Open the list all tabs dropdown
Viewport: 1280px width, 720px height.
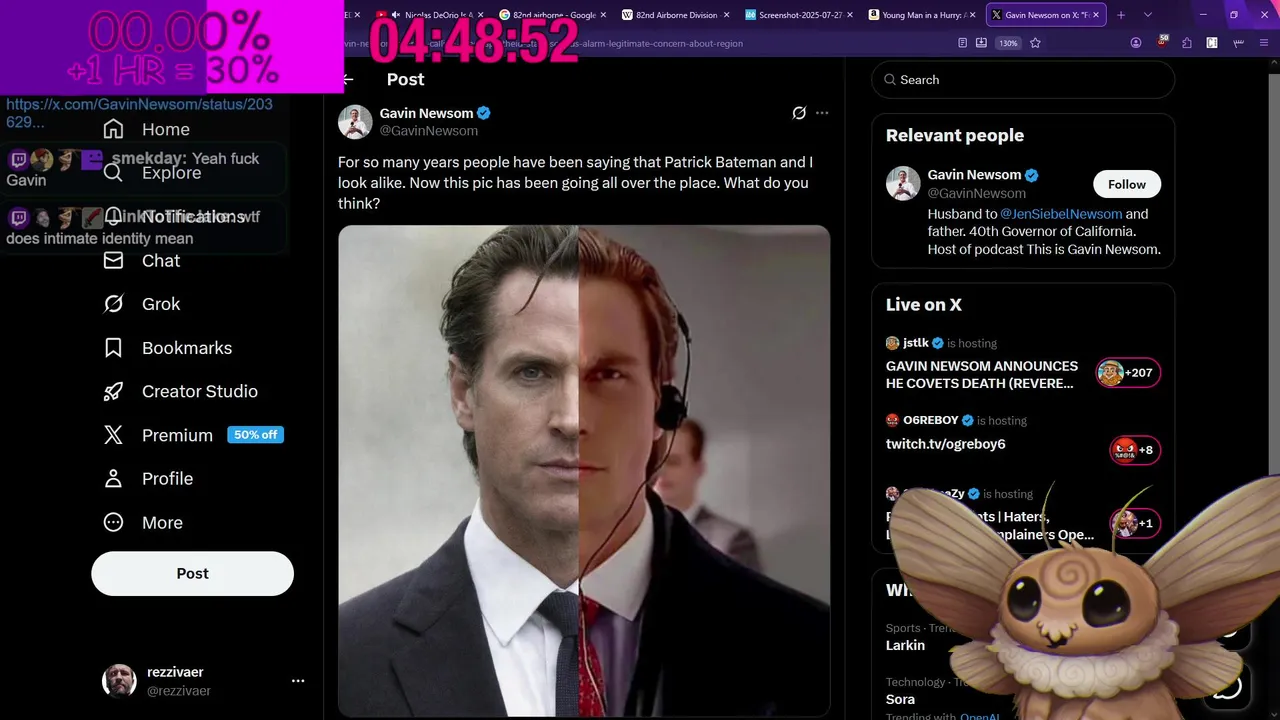click(1148, 15)
